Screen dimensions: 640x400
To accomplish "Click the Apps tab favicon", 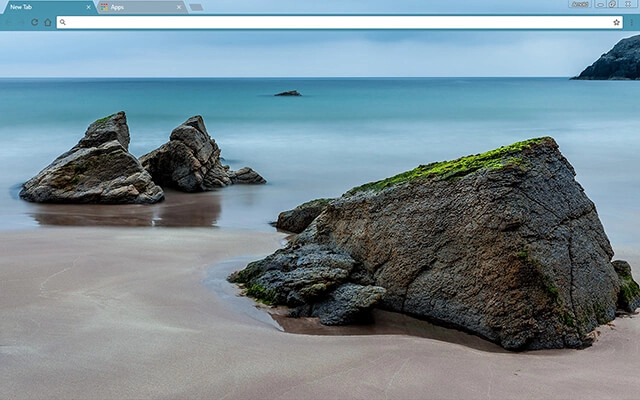I will tap(104, 7).
